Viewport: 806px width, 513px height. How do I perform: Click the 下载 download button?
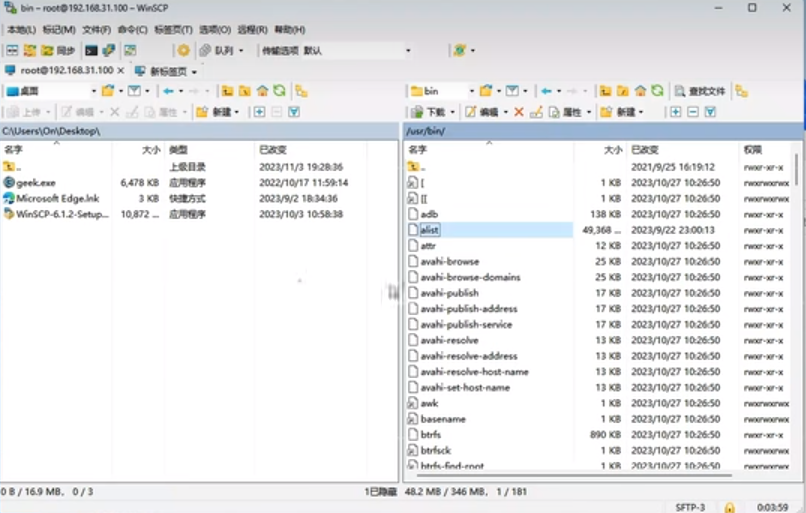[x=429, y=112]
